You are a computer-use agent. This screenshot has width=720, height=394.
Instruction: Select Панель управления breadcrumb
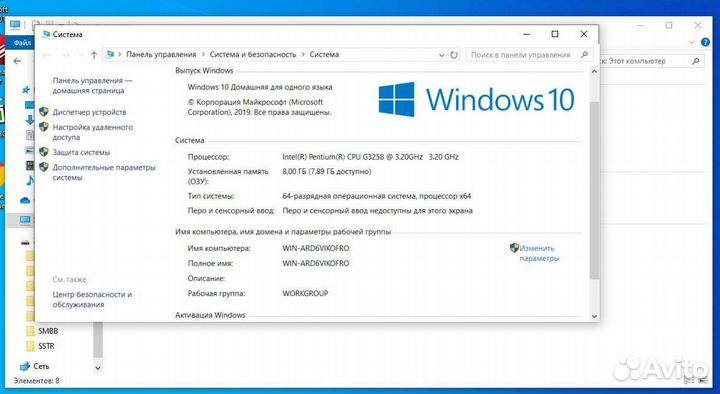pos(161,54)
